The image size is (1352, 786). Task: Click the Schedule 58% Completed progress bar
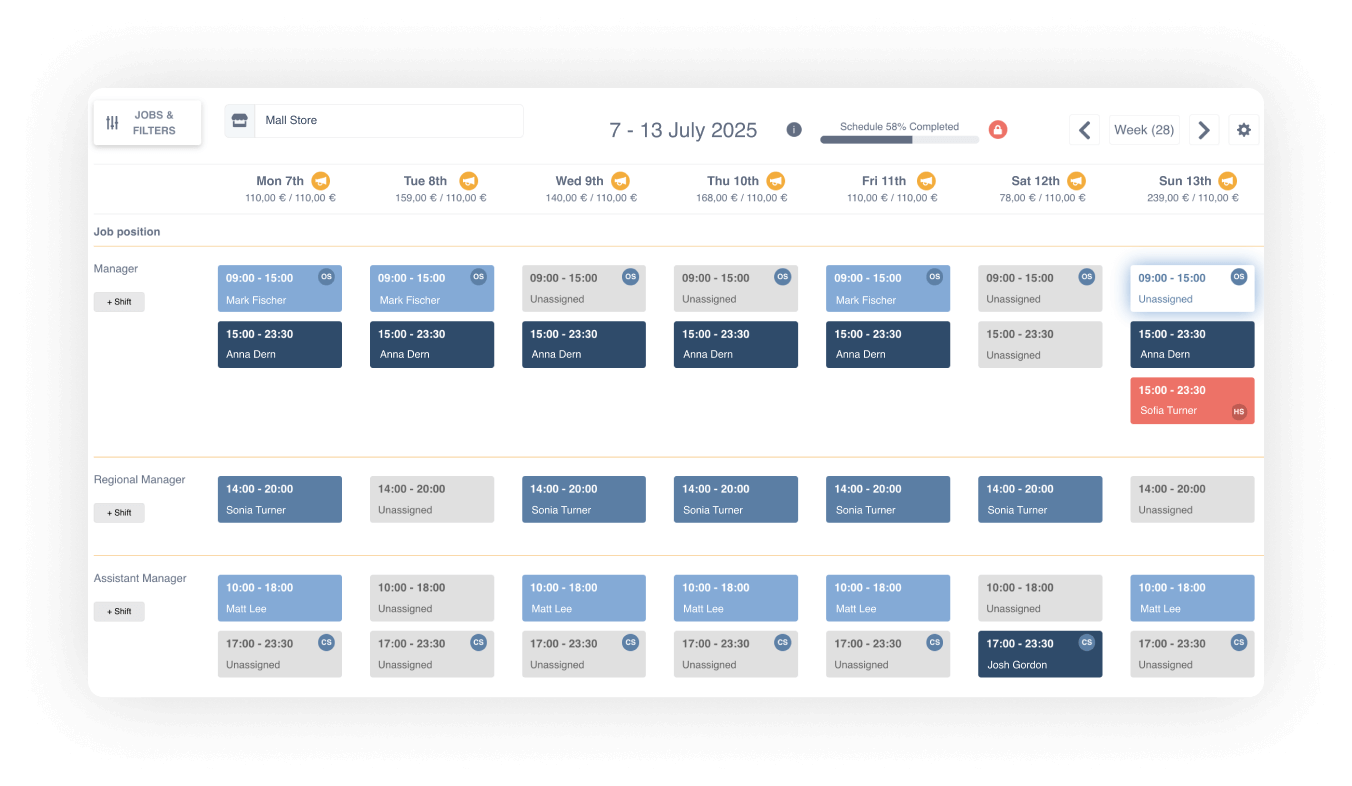(899, 140)
